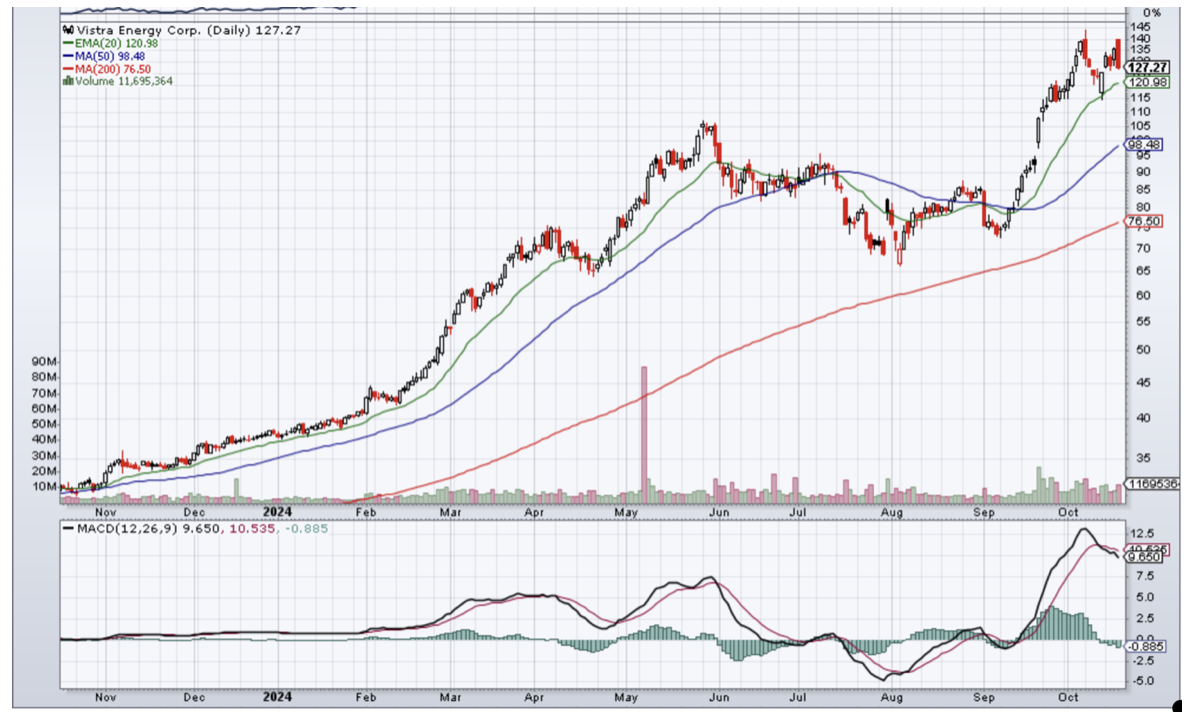Click the red MA(200) legend line marker
This screenshot has width=1190, height=718.
tap(66, 68)
